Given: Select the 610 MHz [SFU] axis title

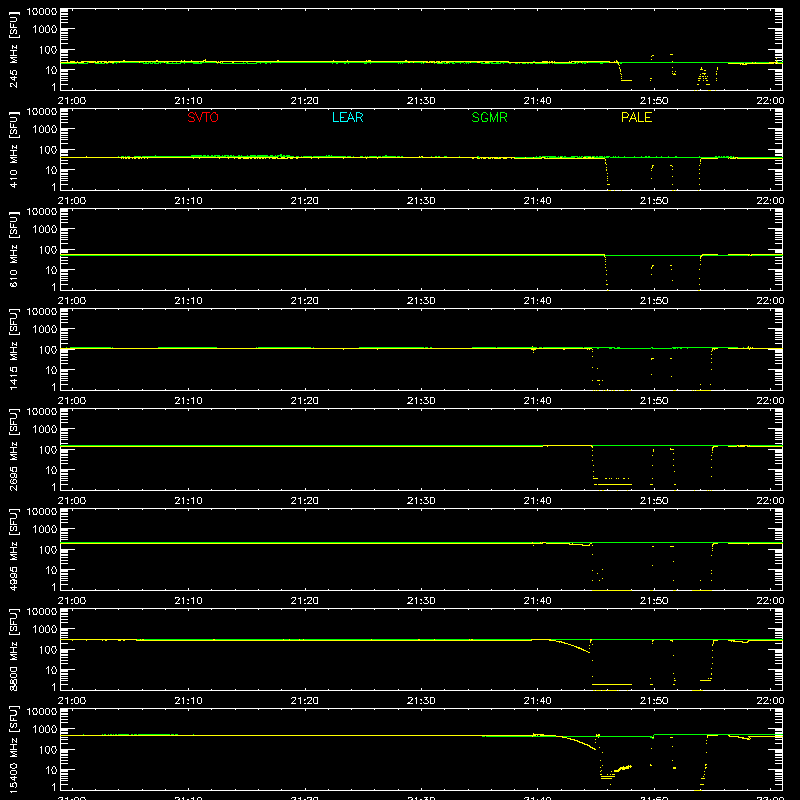Looking at the screenshot, I should pos(14,249).
